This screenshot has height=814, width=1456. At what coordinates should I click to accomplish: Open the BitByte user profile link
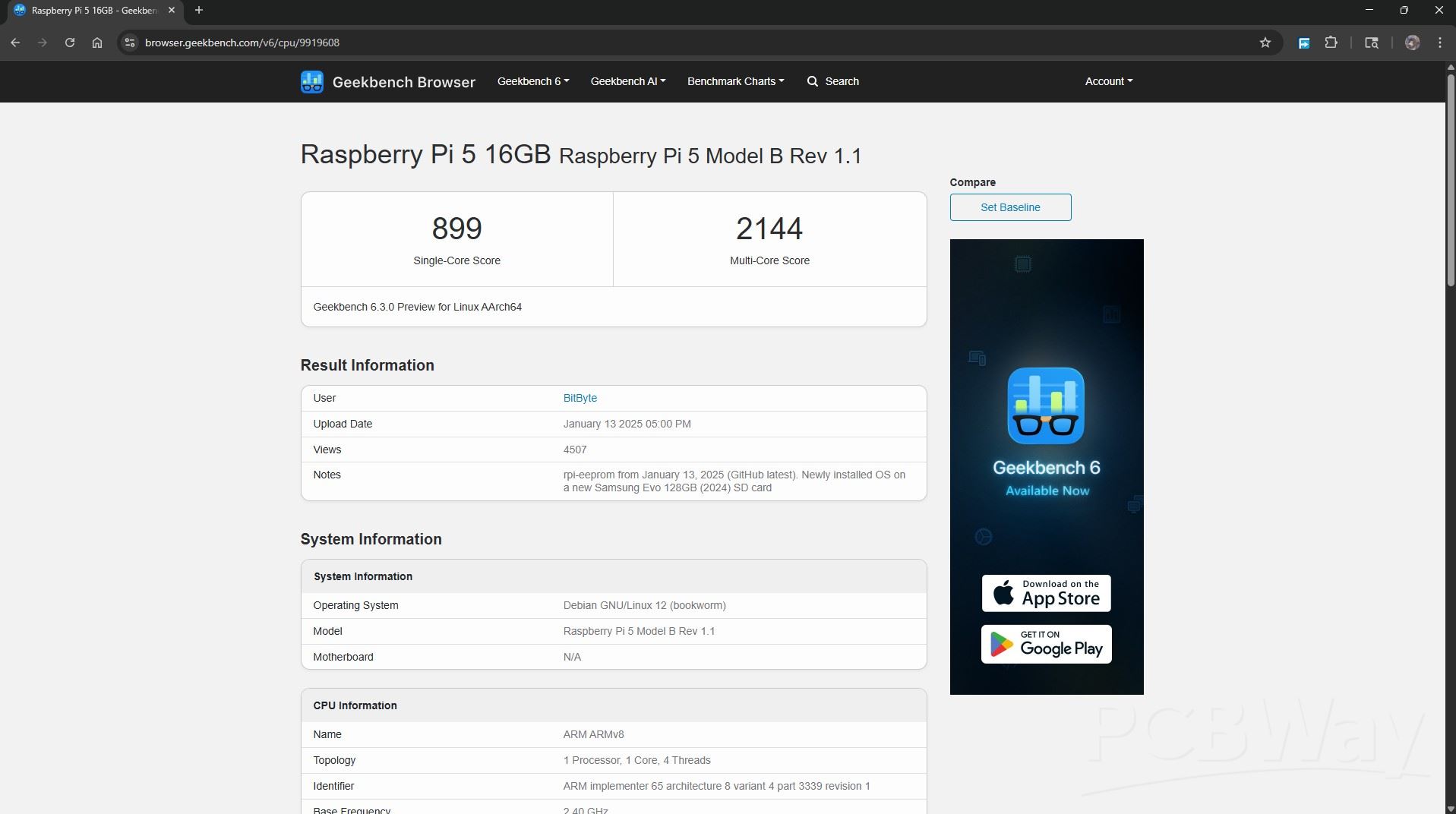[x=580, y=398]
